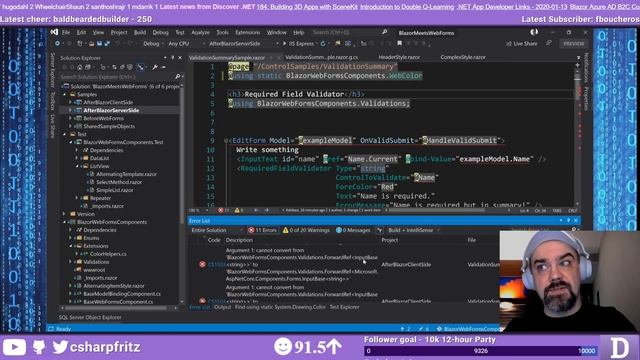Close the Solution Explorer panel
640x360 pixels.
tap(180, 58)
